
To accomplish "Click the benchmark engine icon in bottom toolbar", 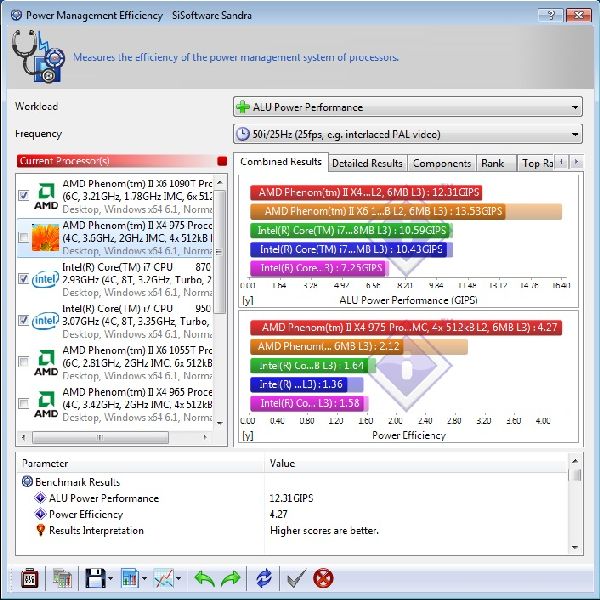I will (30, 578).
